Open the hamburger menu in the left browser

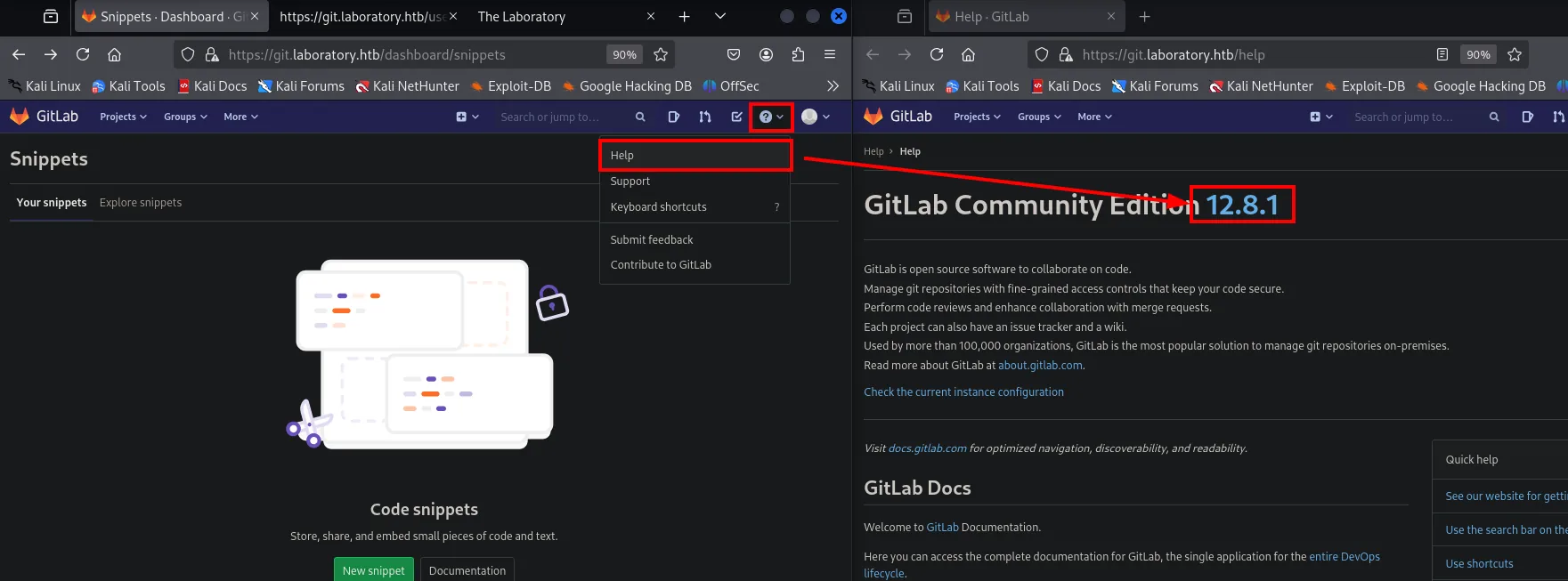coord(830,54)
